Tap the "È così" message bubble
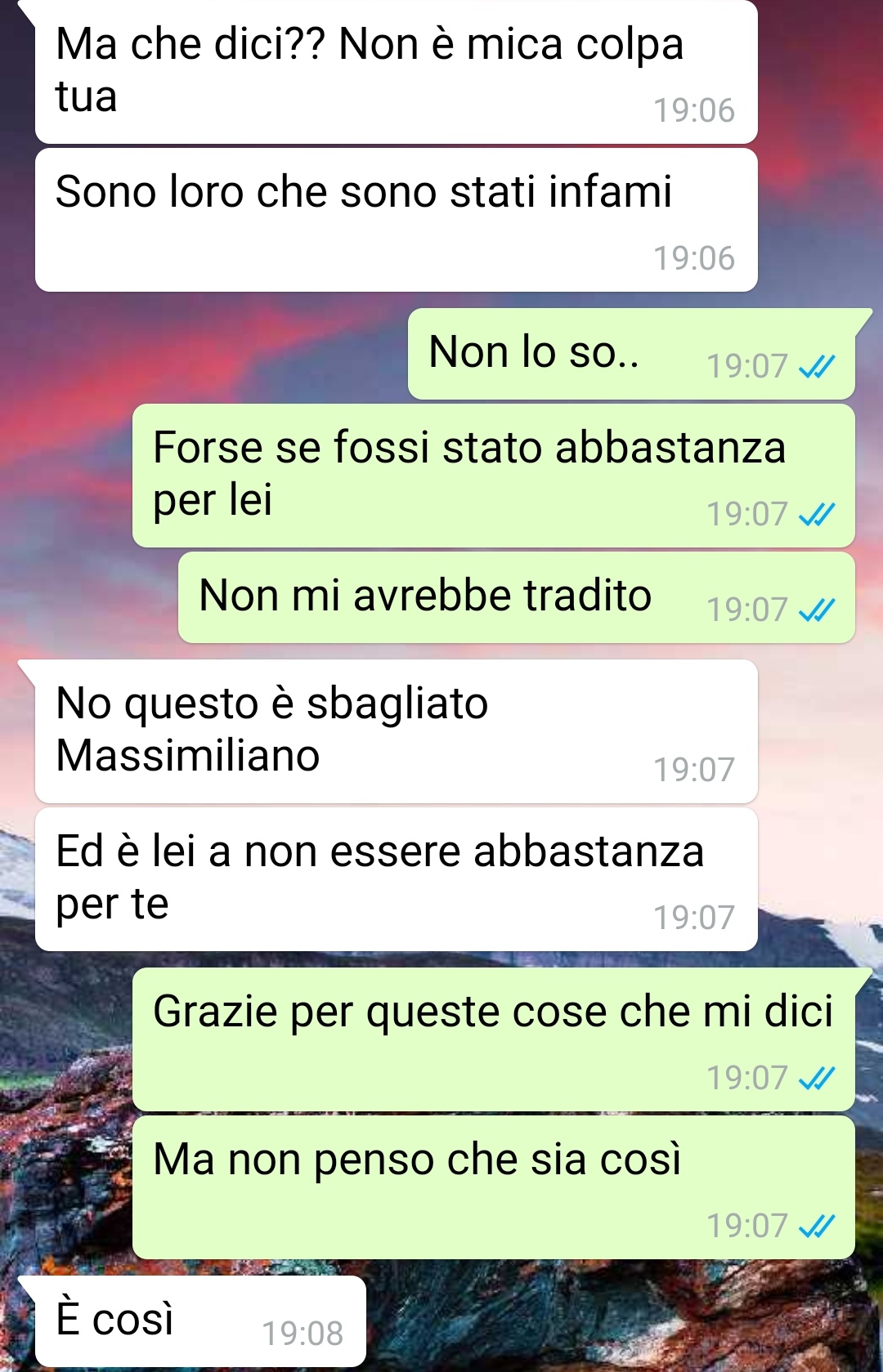This screenshot has height=1372, width=883. (x=200, y=1321)
